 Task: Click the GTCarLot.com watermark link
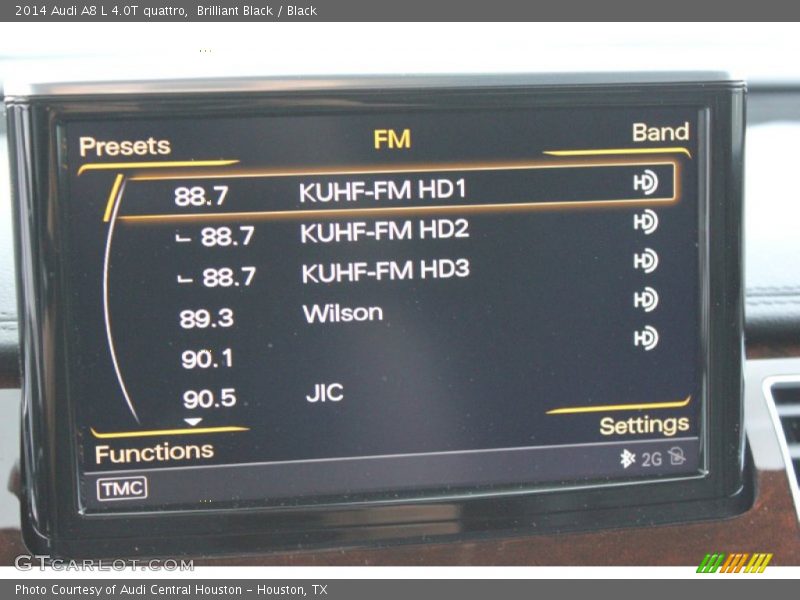104,564
